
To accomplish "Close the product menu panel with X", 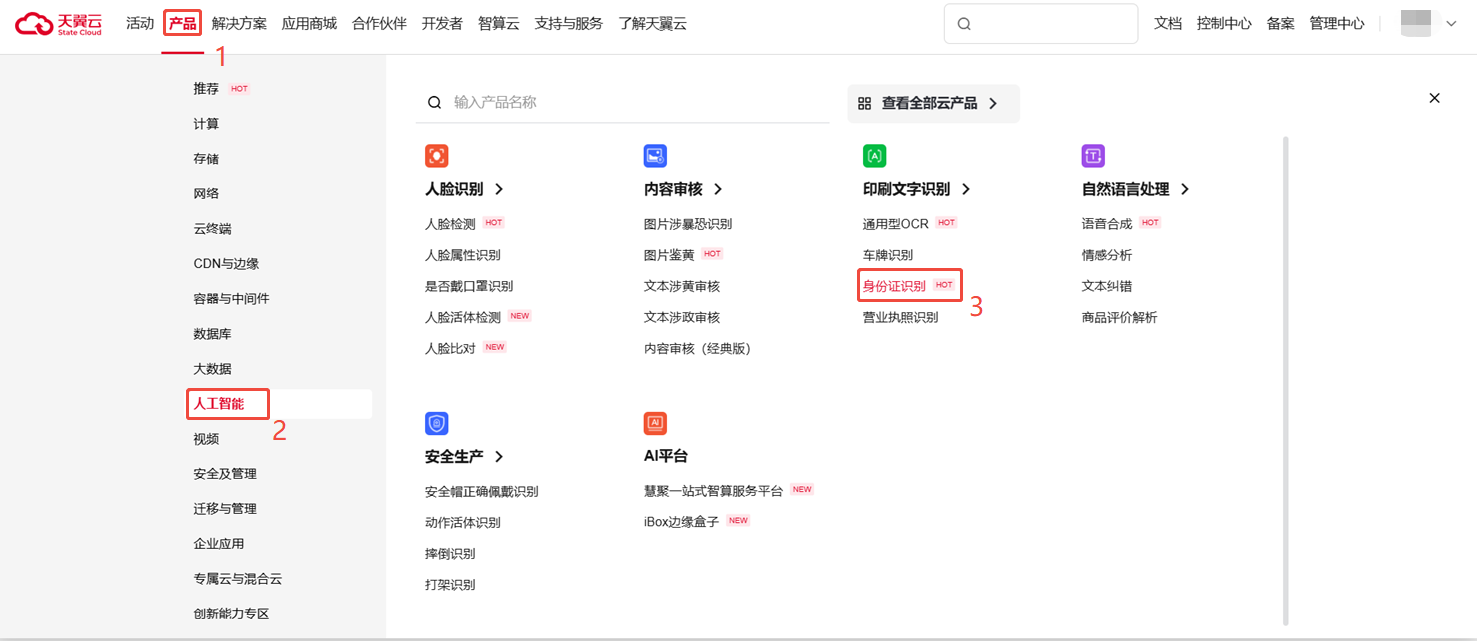I will point(1434,98).
